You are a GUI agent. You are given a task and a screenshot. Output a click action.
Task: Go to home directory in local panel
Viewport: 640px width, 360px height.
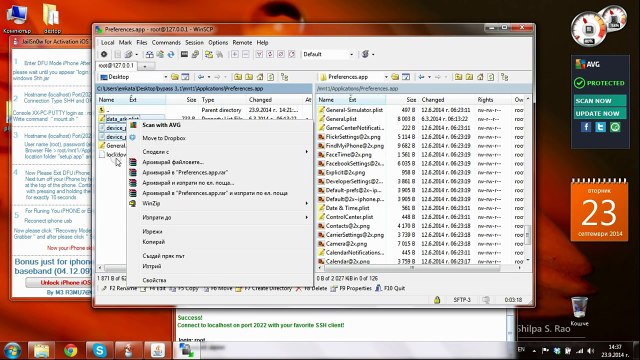point(260,77)
